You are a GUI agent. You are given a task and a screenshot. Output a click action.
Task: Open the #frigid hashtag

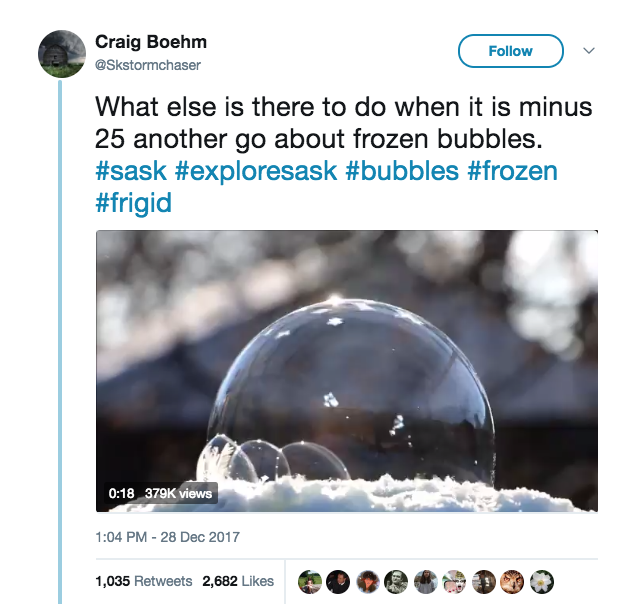[x=134, y=203]
